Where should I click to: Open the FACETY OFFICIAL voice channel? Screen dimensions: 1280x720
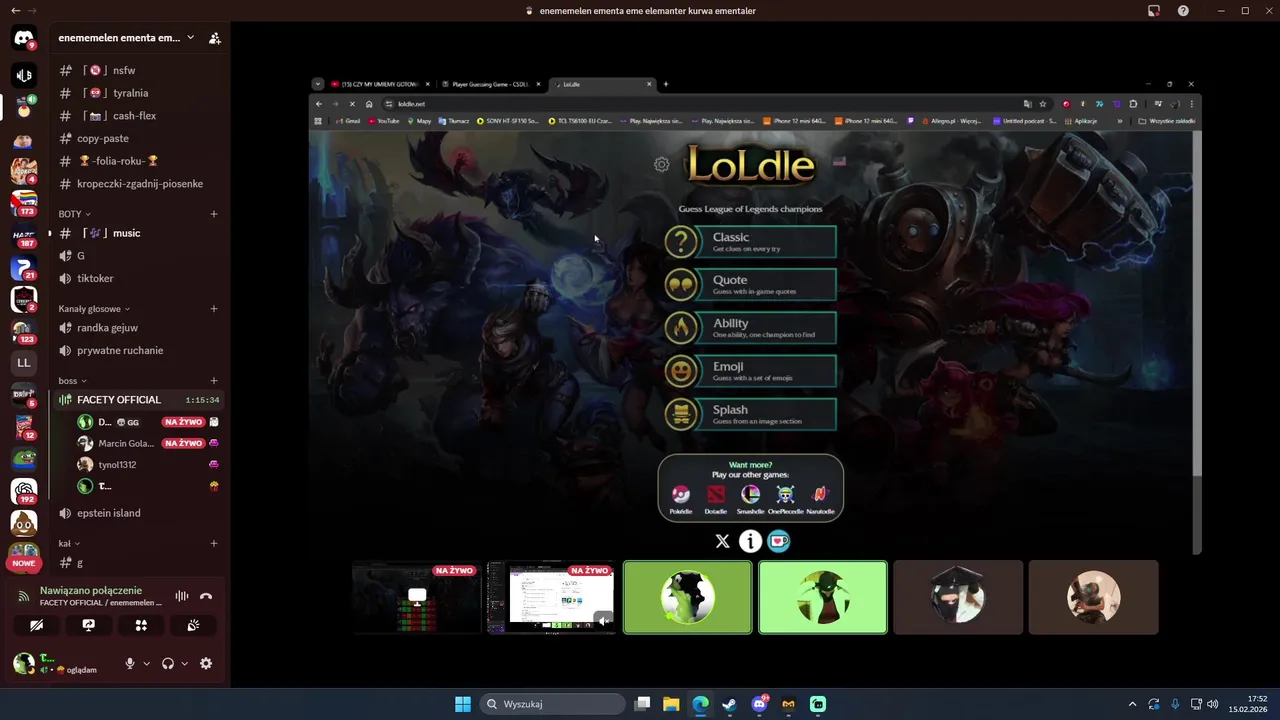[x=140, y=400]
